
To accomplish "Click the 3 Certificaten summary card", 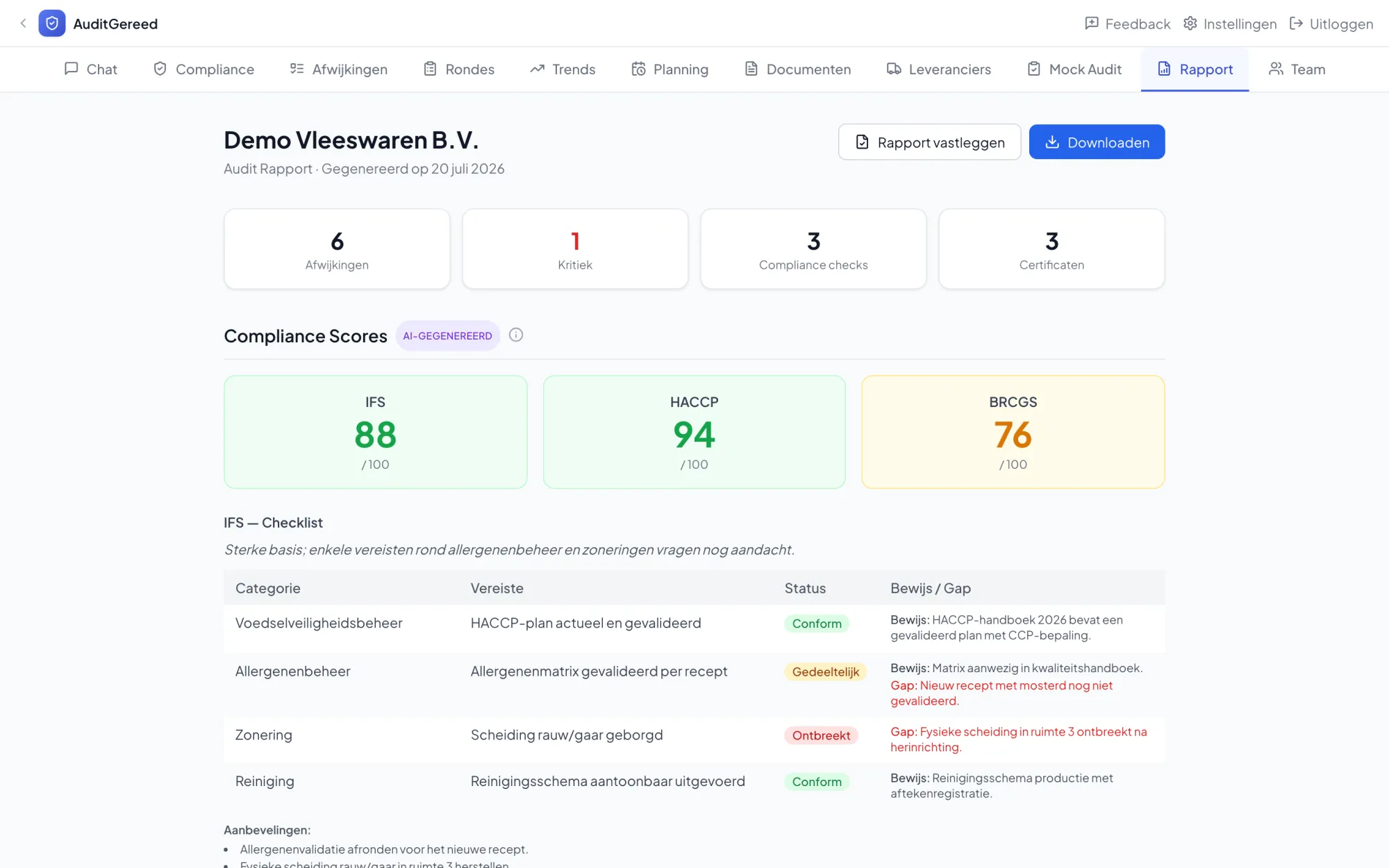I will [x=1051, y=249].
